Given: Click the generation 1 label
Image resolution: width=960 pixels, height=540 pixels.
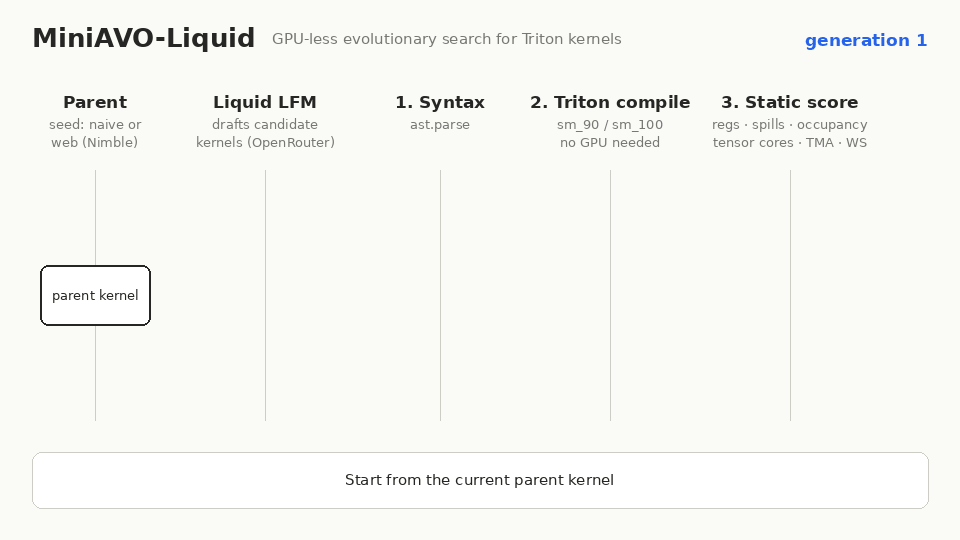Looking at the screenshot, I should point(866,40).
